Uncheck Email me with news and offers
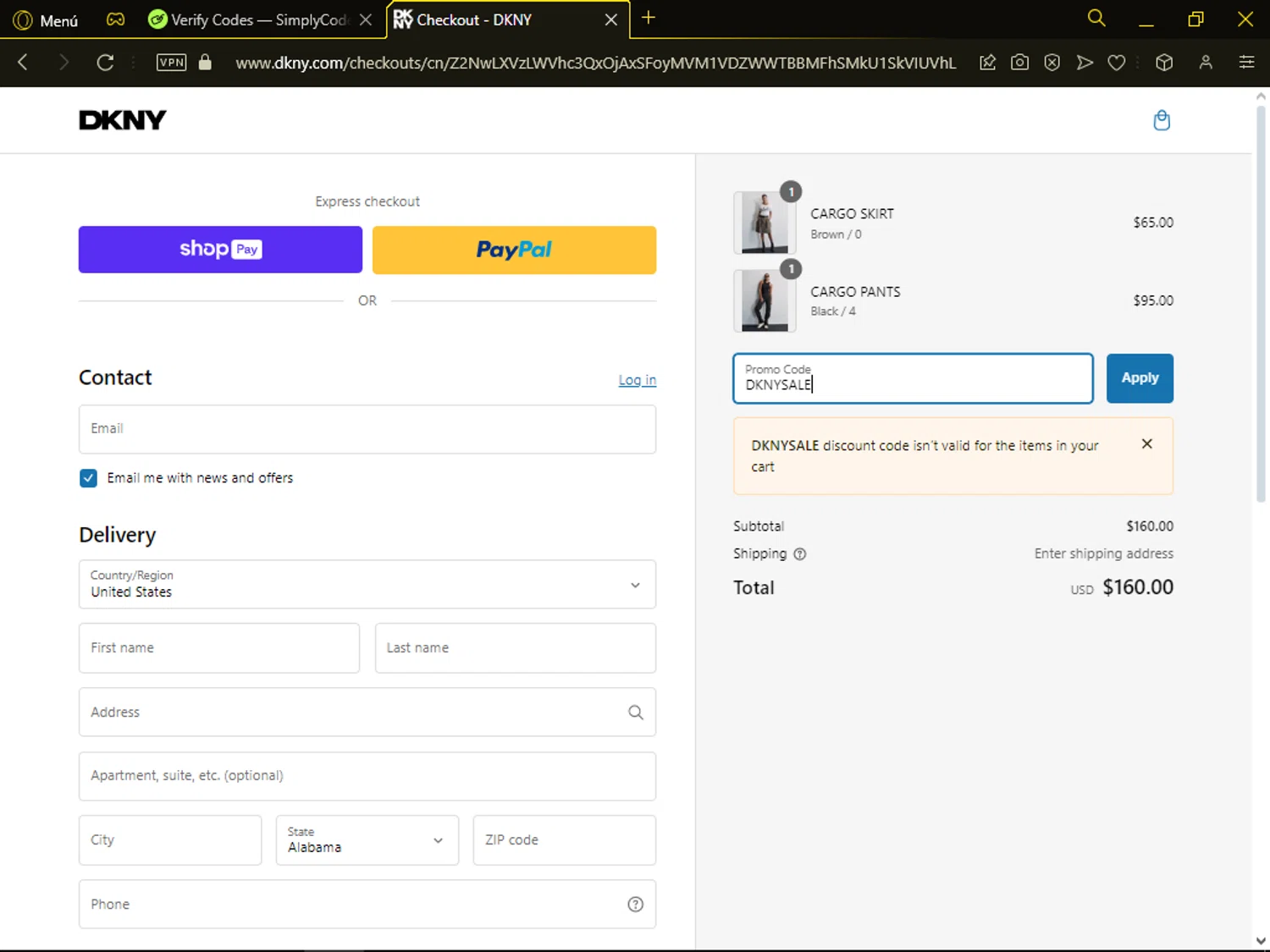The image size is (1270, 952). tap(88, 478)
